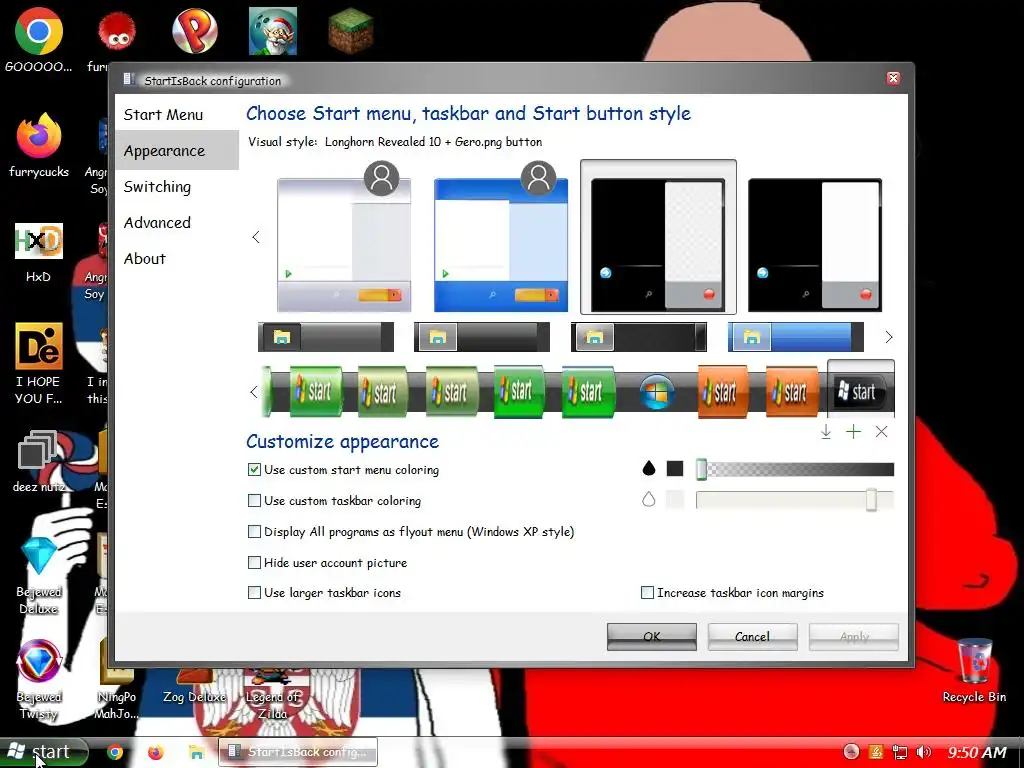Click the Cancel button

[752, 637]
